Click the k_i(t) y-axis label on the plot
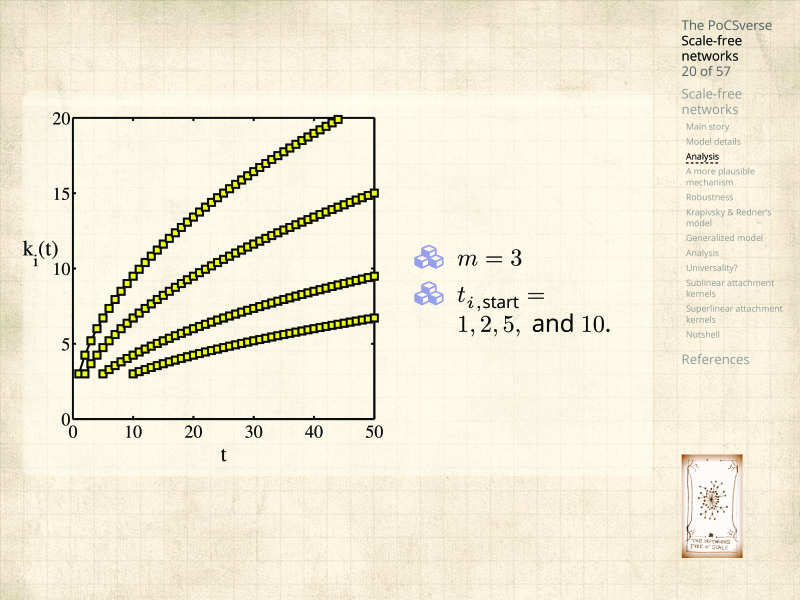The width and height of the screenshot is (800, 600). (40, 255)
